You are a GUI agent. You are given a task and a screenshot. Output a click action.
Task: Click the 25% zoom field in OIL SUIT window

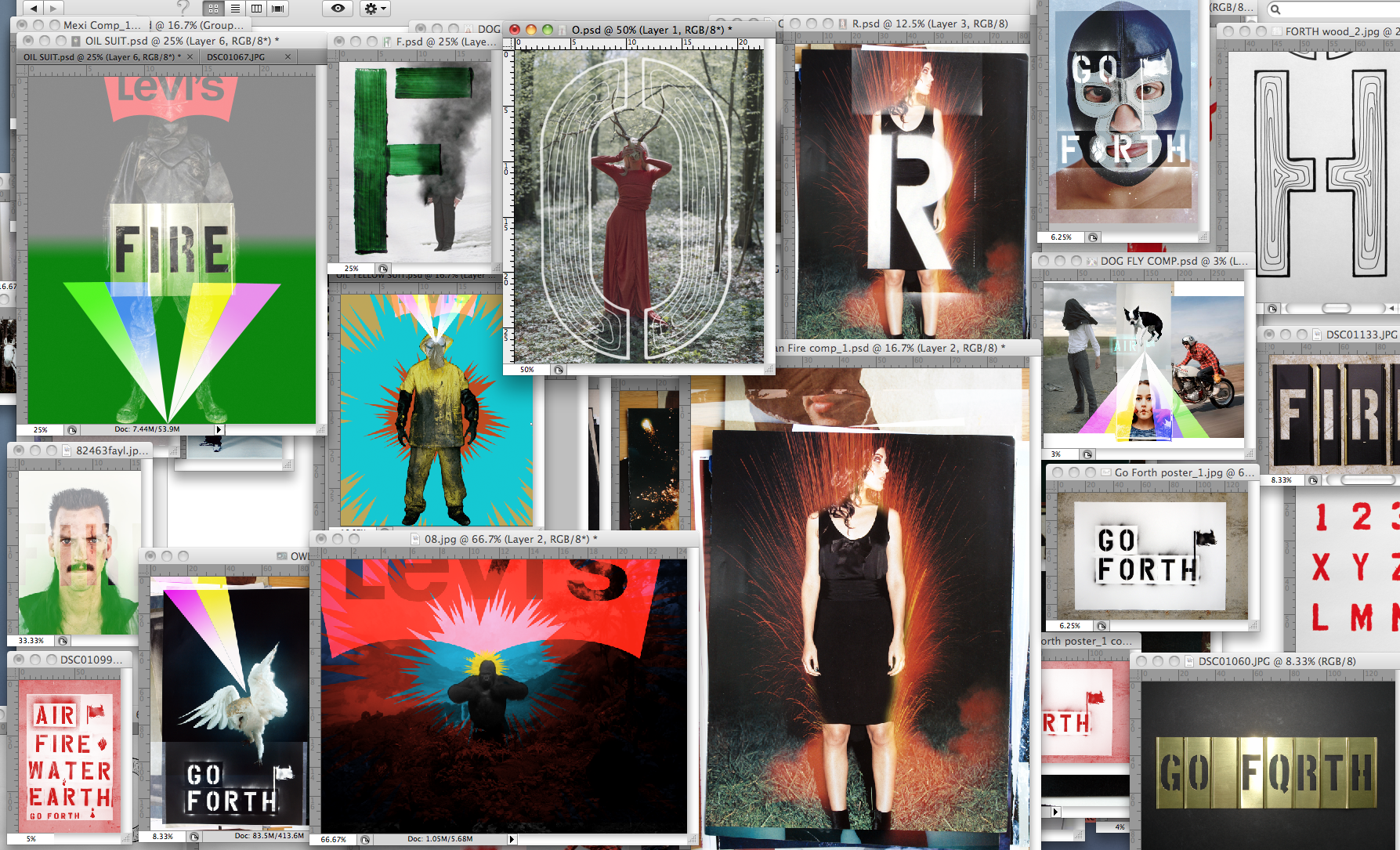(x=41, y=429)
